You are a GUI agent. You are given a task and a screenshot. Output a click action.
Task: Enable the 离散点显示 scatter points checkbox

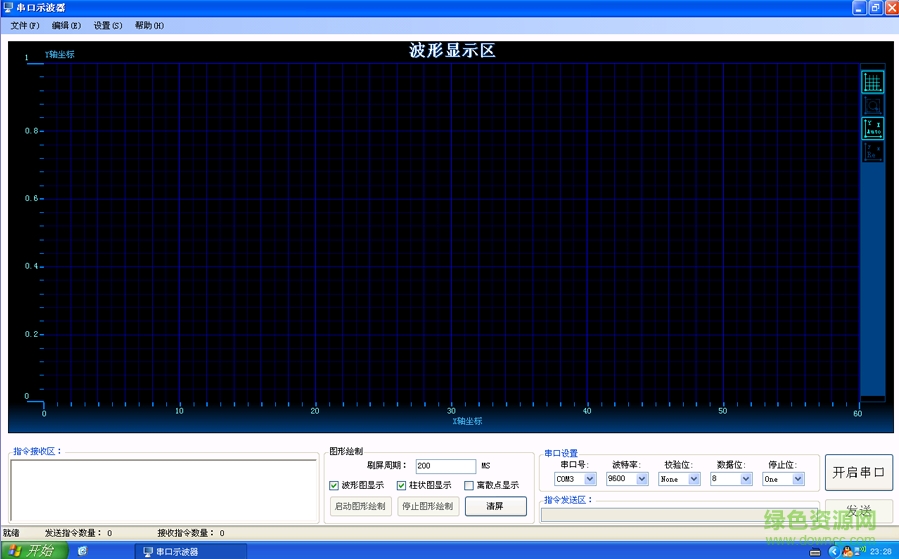tap(469, 486)
